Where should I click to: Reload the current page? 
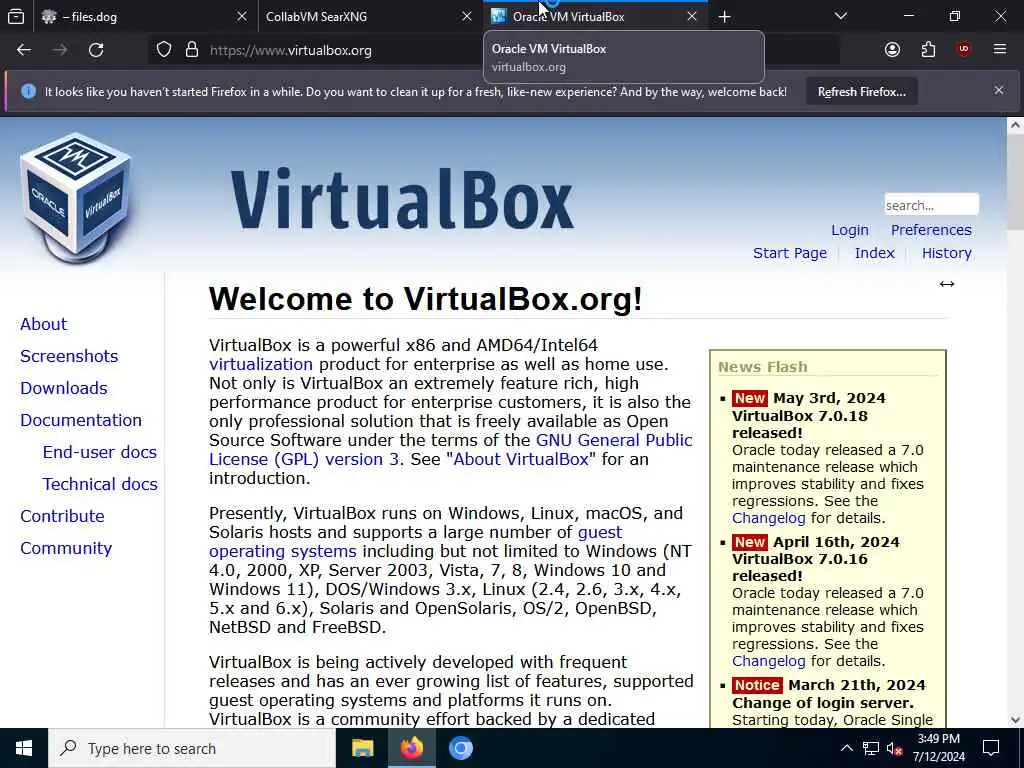pyautogui.click(x=96, y=50)
